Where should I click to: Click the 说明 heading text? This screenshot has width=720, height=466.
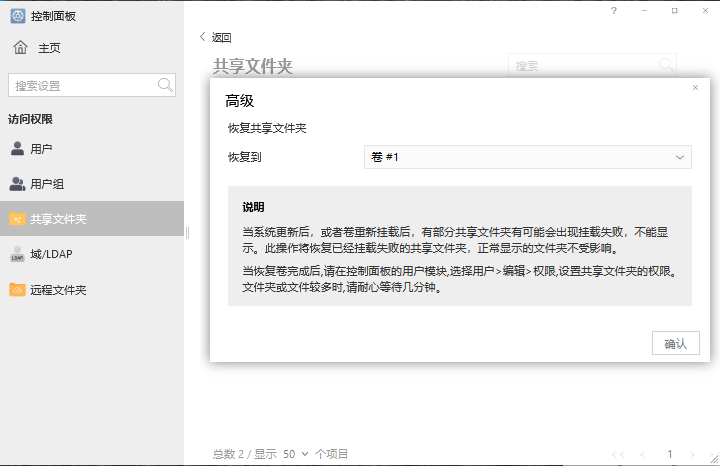tap(253, 207)
